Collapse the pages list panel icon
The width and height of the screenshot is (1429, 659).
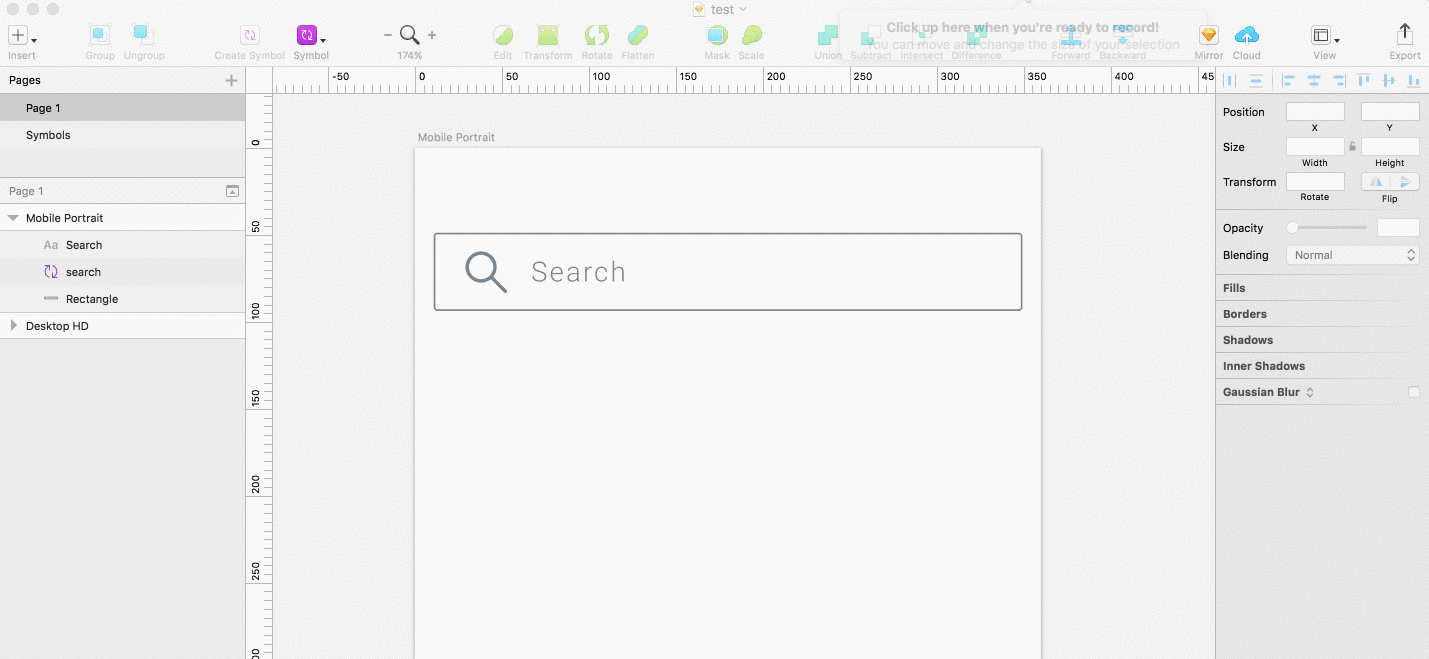point(232,191)
